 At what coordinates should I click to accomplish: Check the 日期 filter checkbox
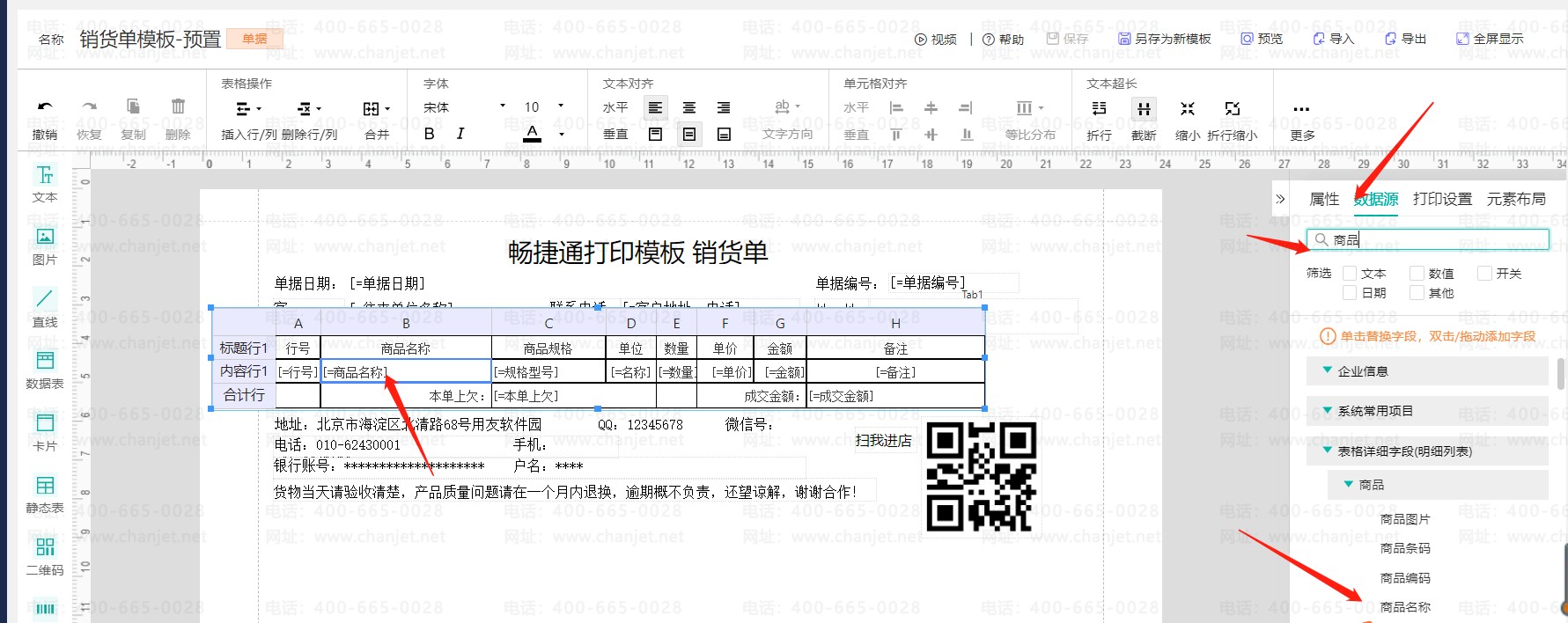[1350, 293]
